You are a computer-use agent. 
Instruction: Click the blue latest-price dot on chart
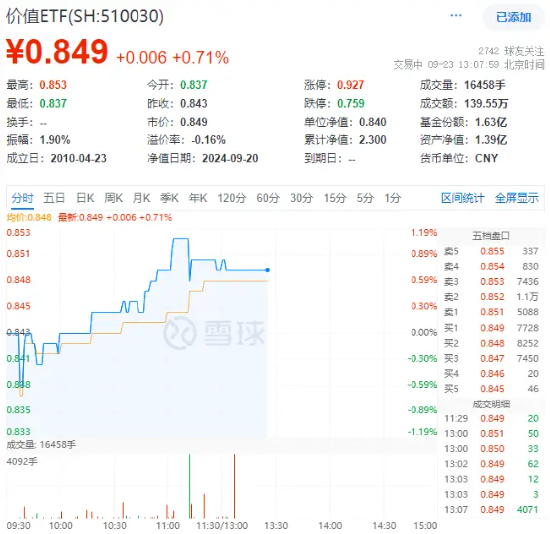tap(268, 270)
